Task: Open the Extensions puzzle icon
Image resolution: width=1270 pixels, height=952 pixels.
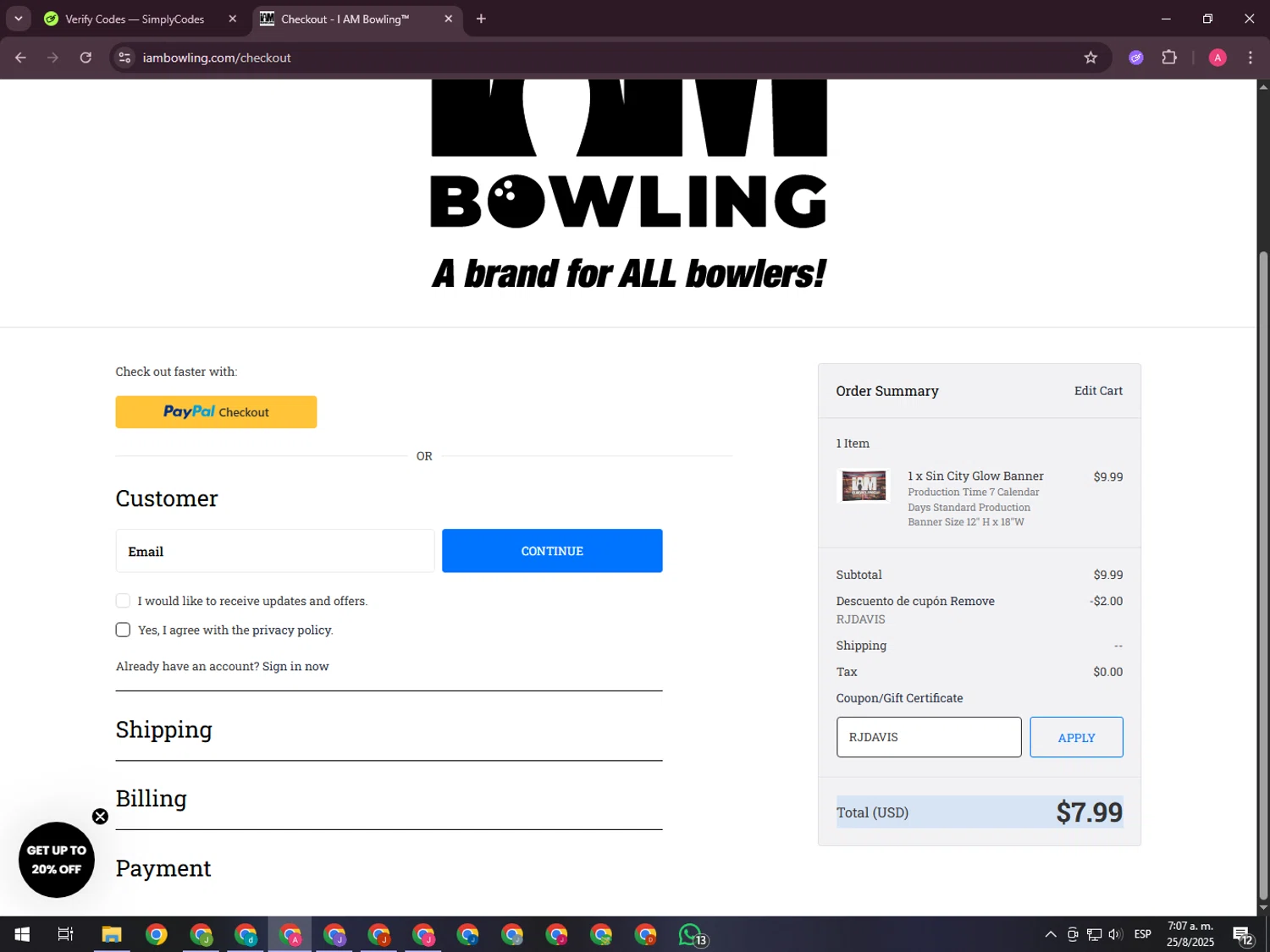Action: pyautogui.click(x=1169, y=58)
